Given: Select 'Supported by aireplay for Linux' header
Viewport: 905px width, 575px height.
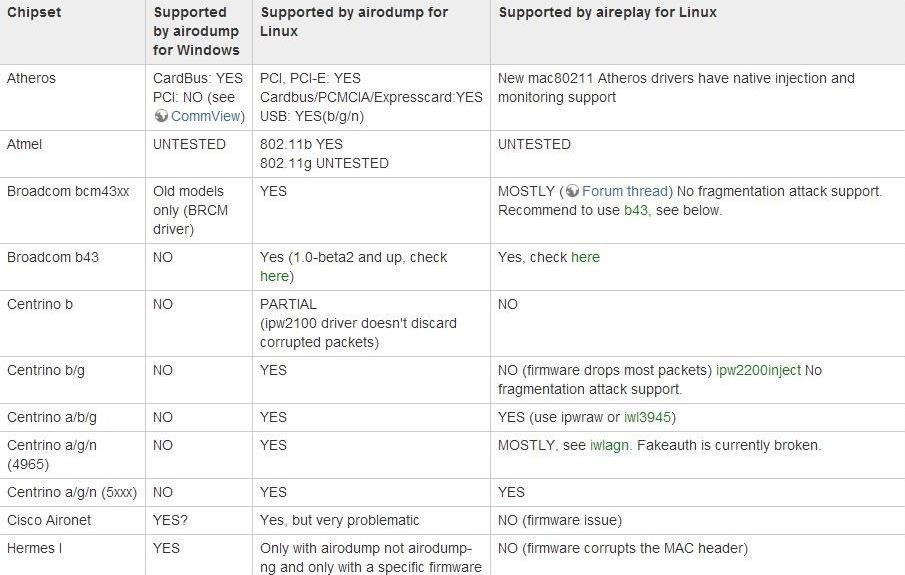Looking at the screenshot, I should pos(607,12).
